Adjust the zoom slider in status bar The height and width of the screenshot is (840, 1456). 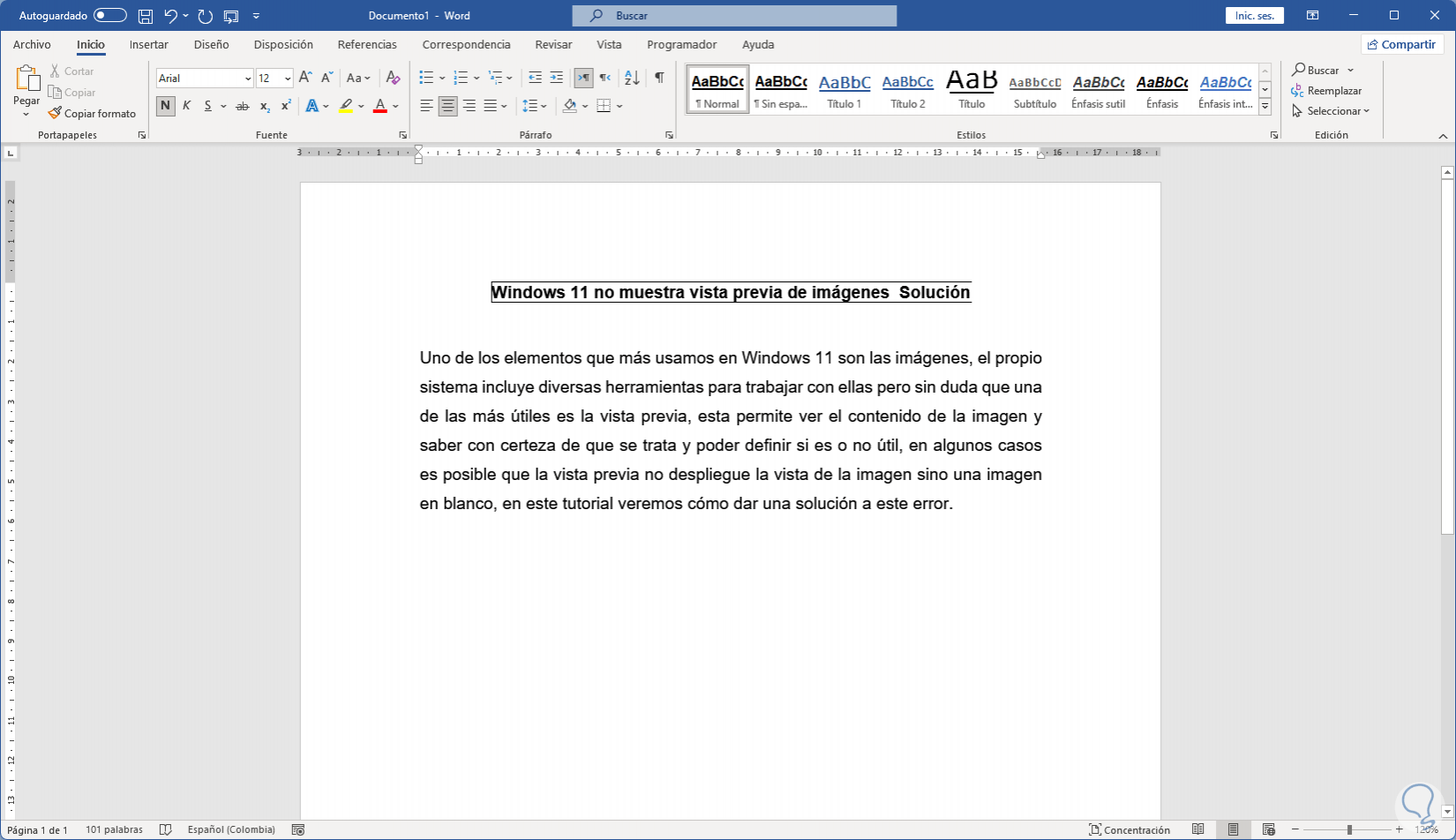1348,829
